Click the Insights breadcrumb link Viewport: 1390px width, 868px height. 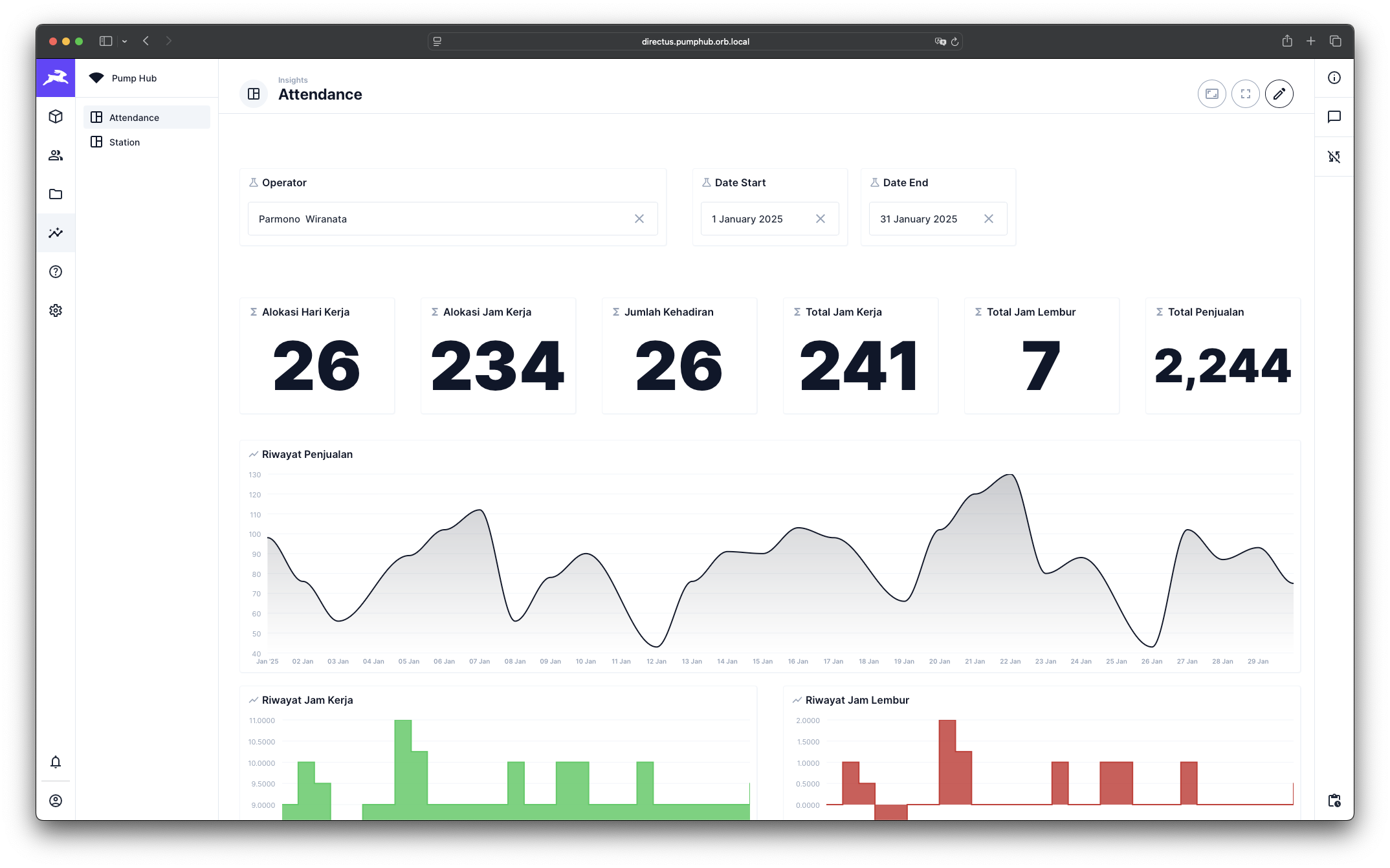coord(292,80)
